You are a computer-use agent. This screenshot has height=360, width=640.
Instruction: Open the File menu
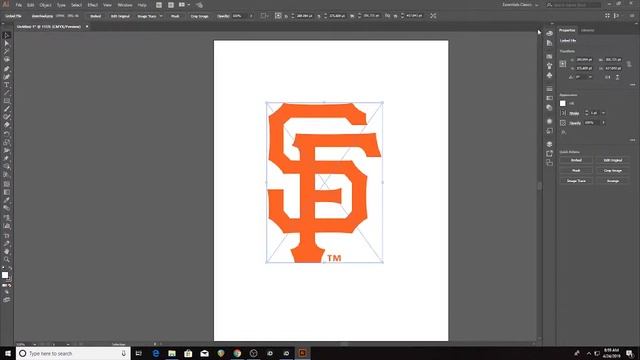[x=18, y=5]
